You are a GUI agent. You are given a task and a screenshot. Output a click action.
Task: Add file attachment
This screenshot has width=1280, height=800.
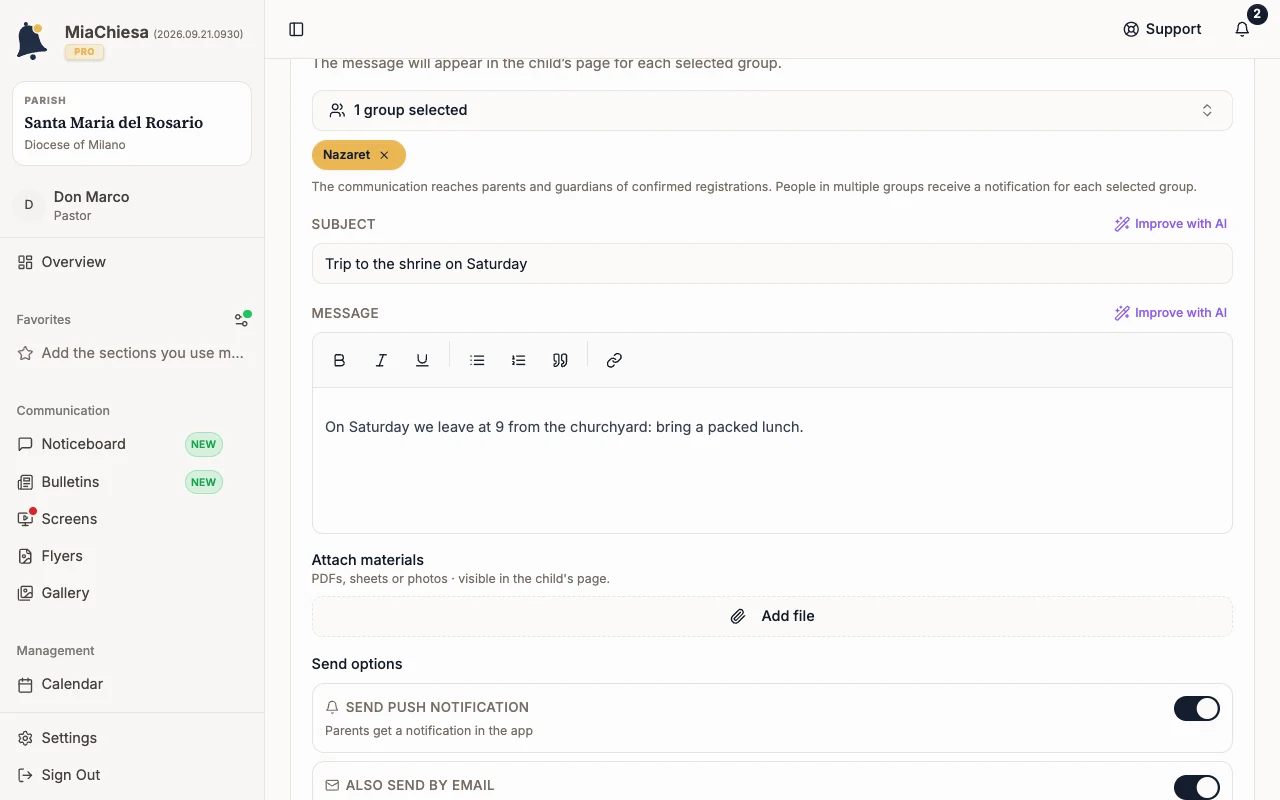[772, 616]
